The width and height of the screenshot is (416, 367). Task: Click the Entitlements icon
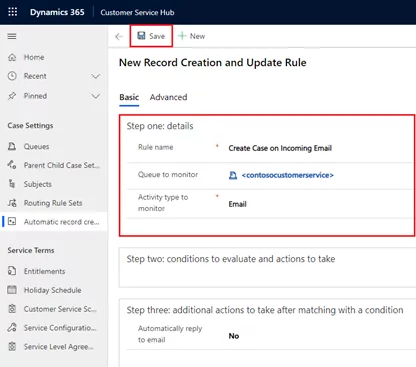(12, 271)
